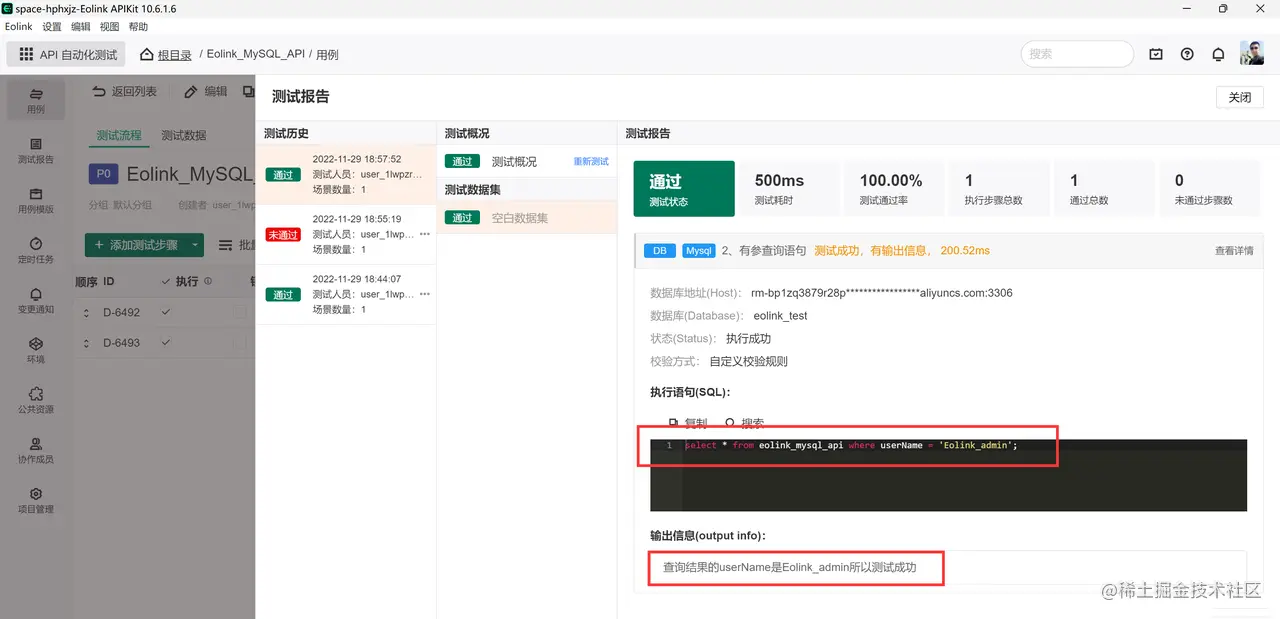Image resolution: width=1280 pixels, height=619 pixels.
Task: Open the API 自动化测试 module switcher
Action: (x=66, y=54)
